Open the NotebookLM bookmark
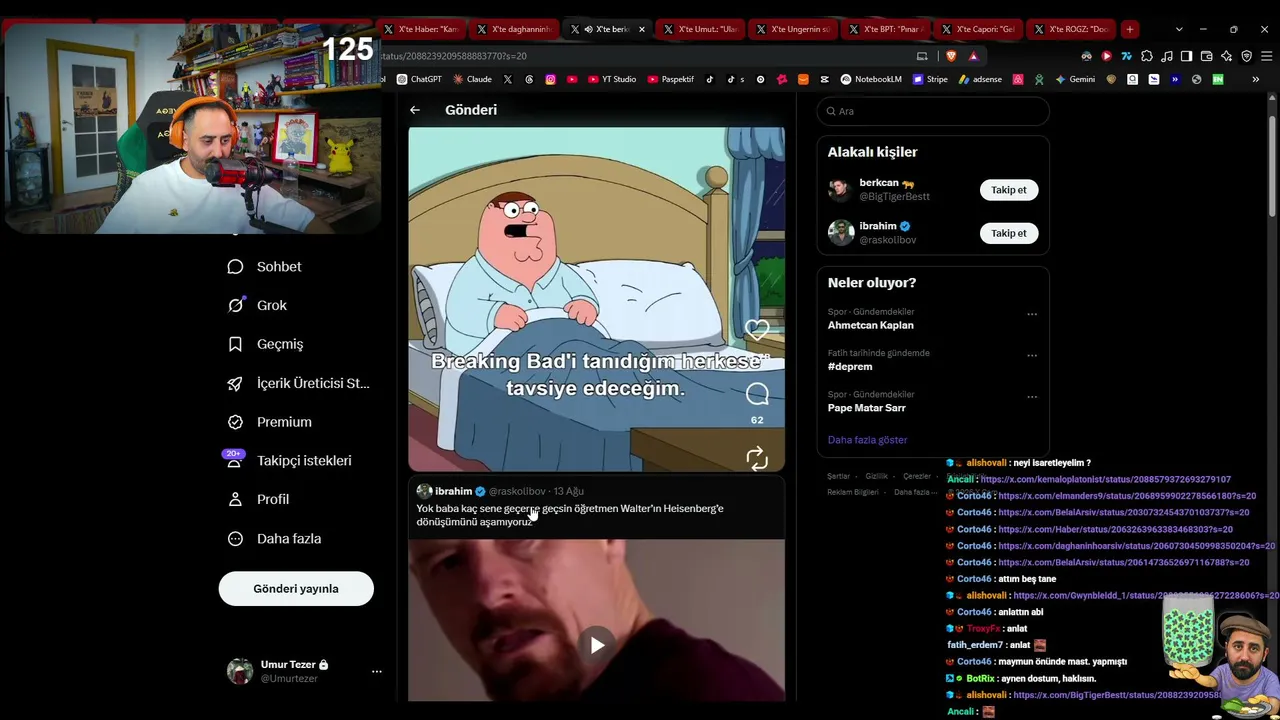Image resolution: width=1280 pixels, height=720 pixels. coord(870,79)
